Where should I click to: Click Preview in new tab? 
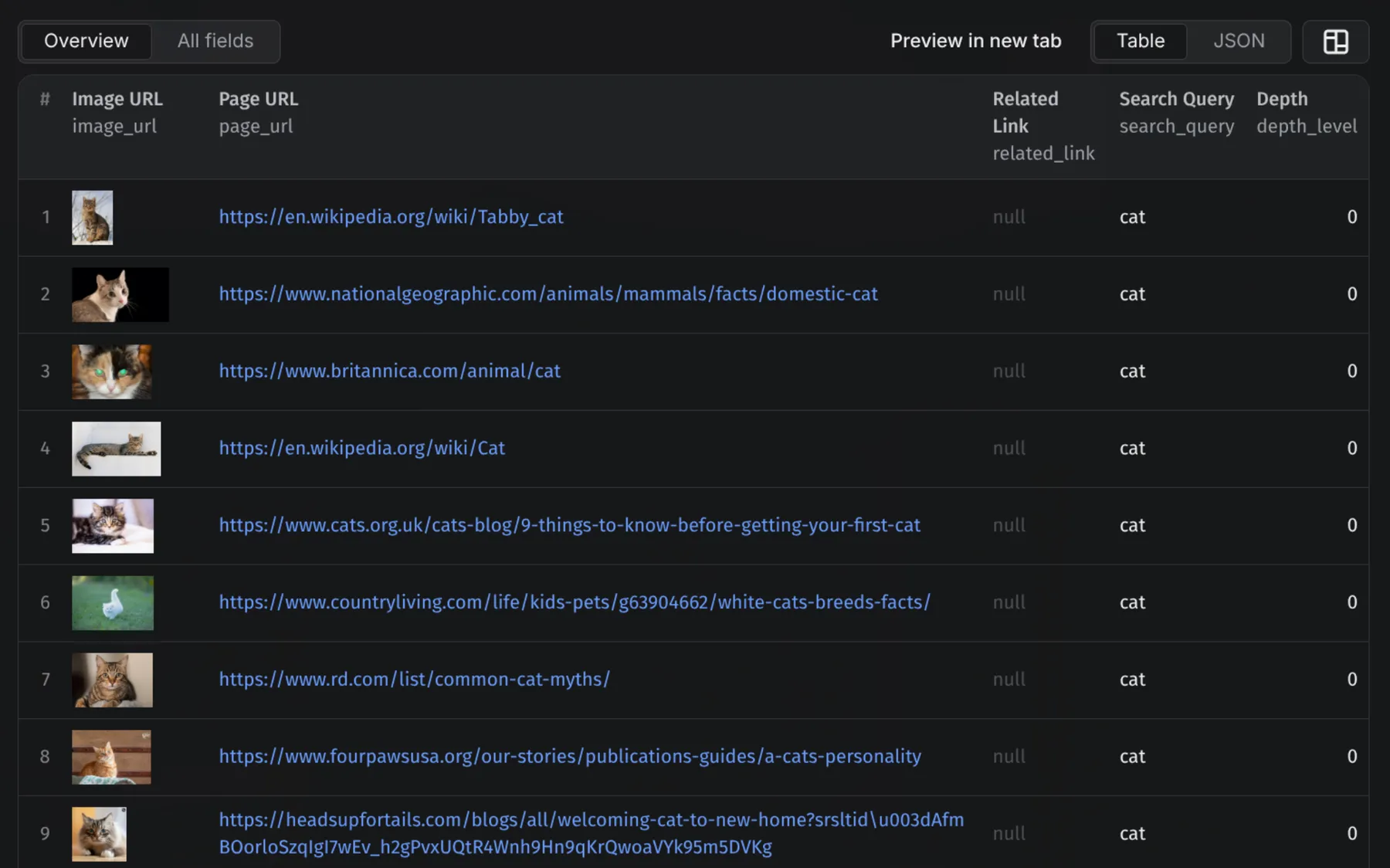coord(975,41)
